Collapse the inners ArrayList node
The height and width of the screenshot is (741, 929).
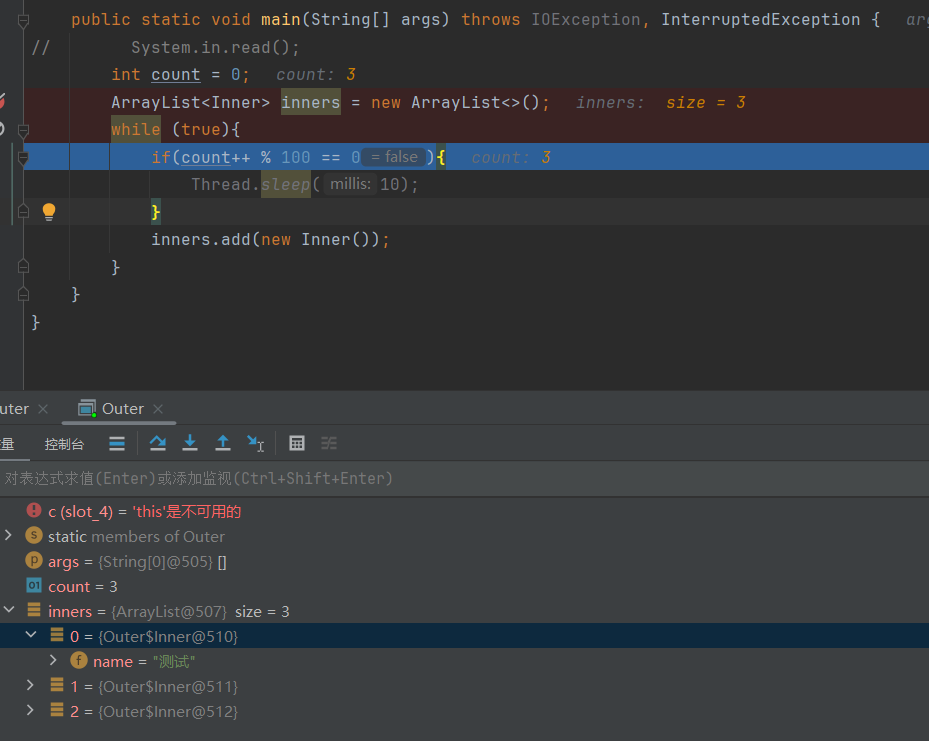tap(9, 610)
